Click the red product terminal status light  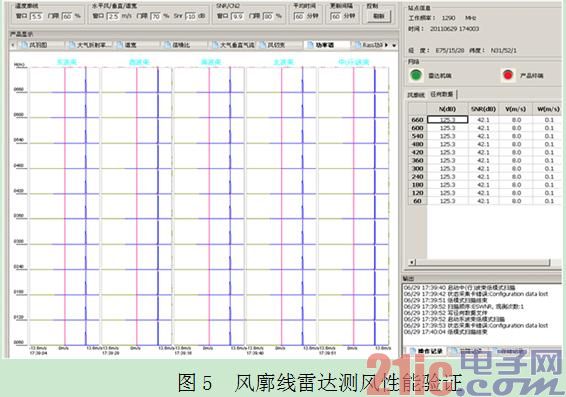pos(508,75)
